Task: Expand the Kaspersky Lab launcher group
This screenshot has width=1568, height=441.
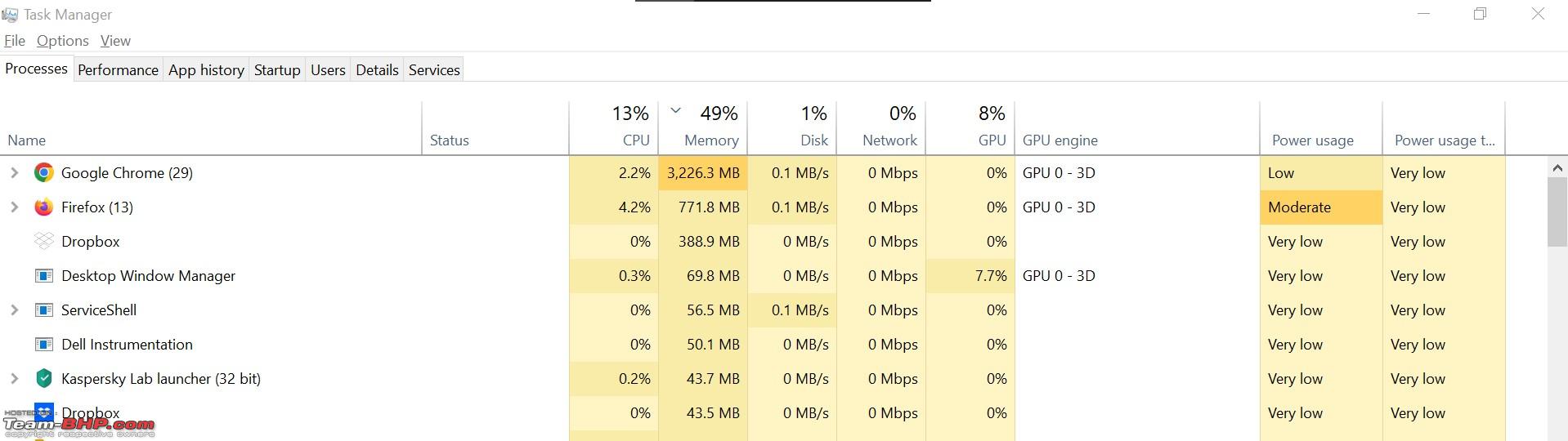Action: pyautogui.click(x=14, y=378)
